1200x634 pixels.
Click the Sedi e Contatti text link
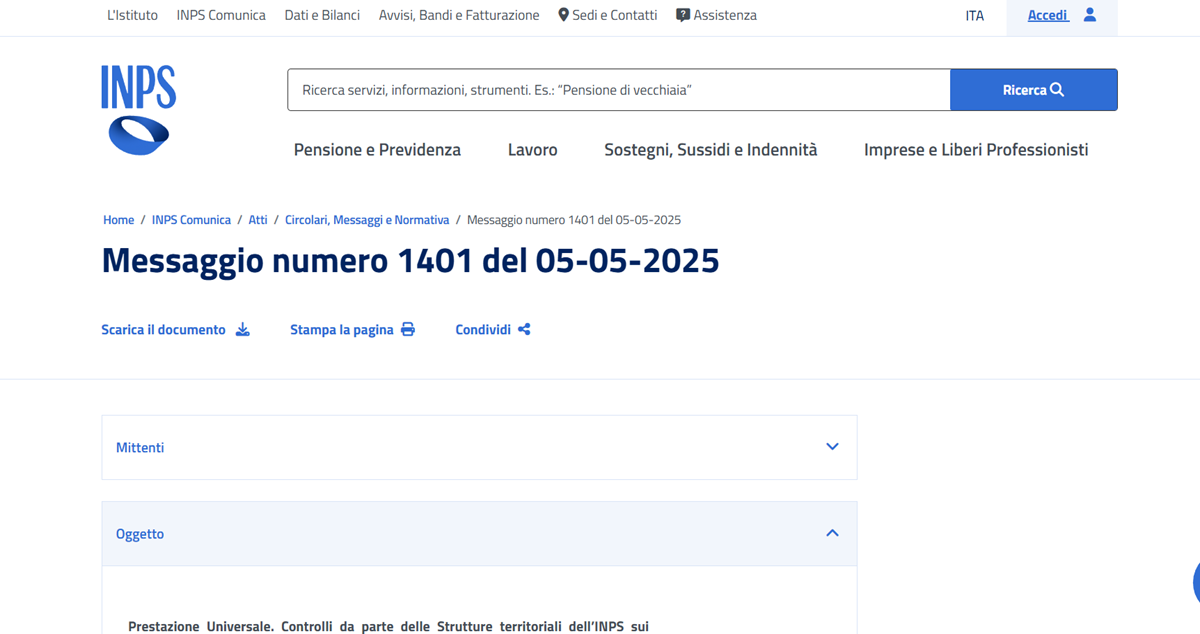pyautogui.click(x=615, y=15)
